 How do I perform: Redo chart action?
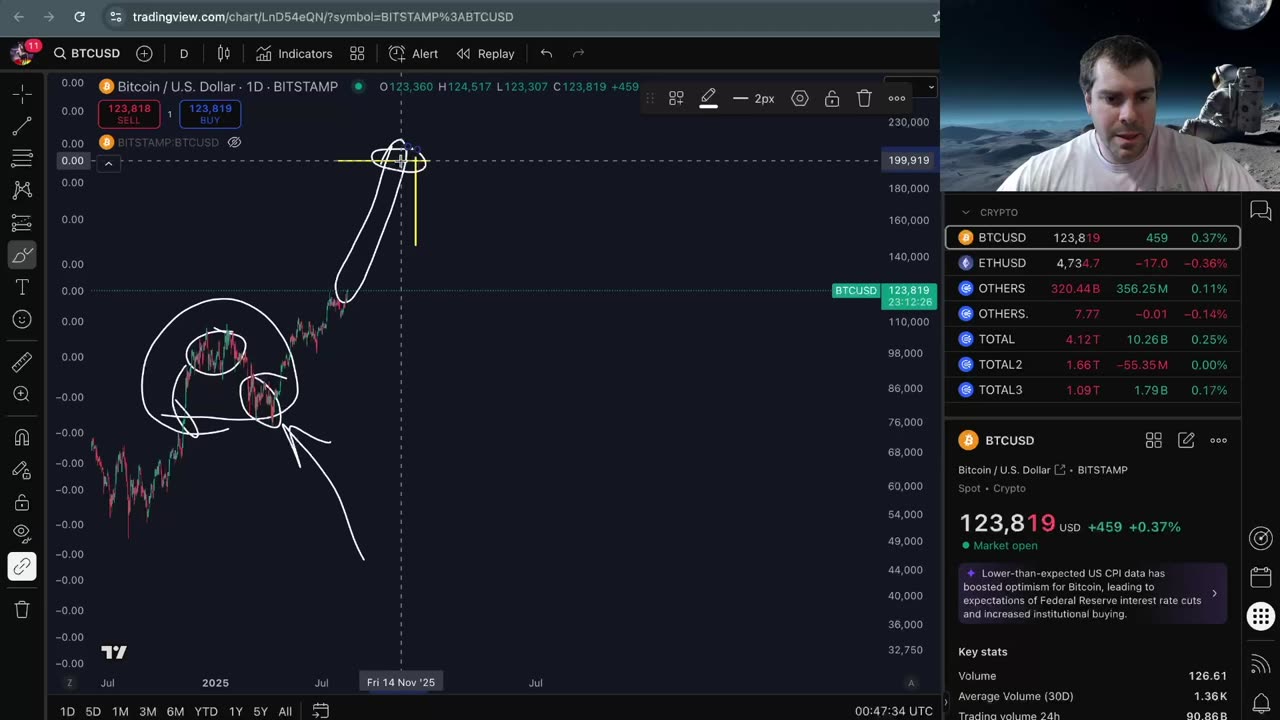pyautogui.click(x=578, y=53)
